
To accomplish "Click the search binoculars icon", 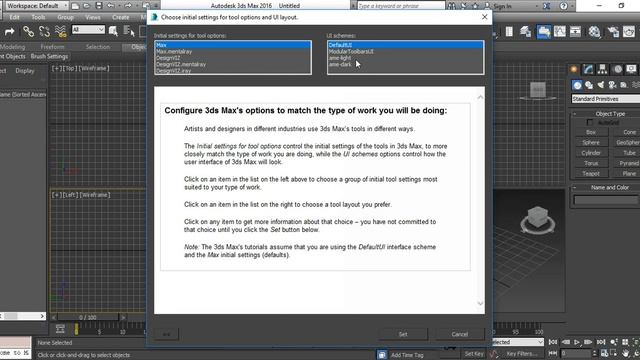I will [451, 6].
